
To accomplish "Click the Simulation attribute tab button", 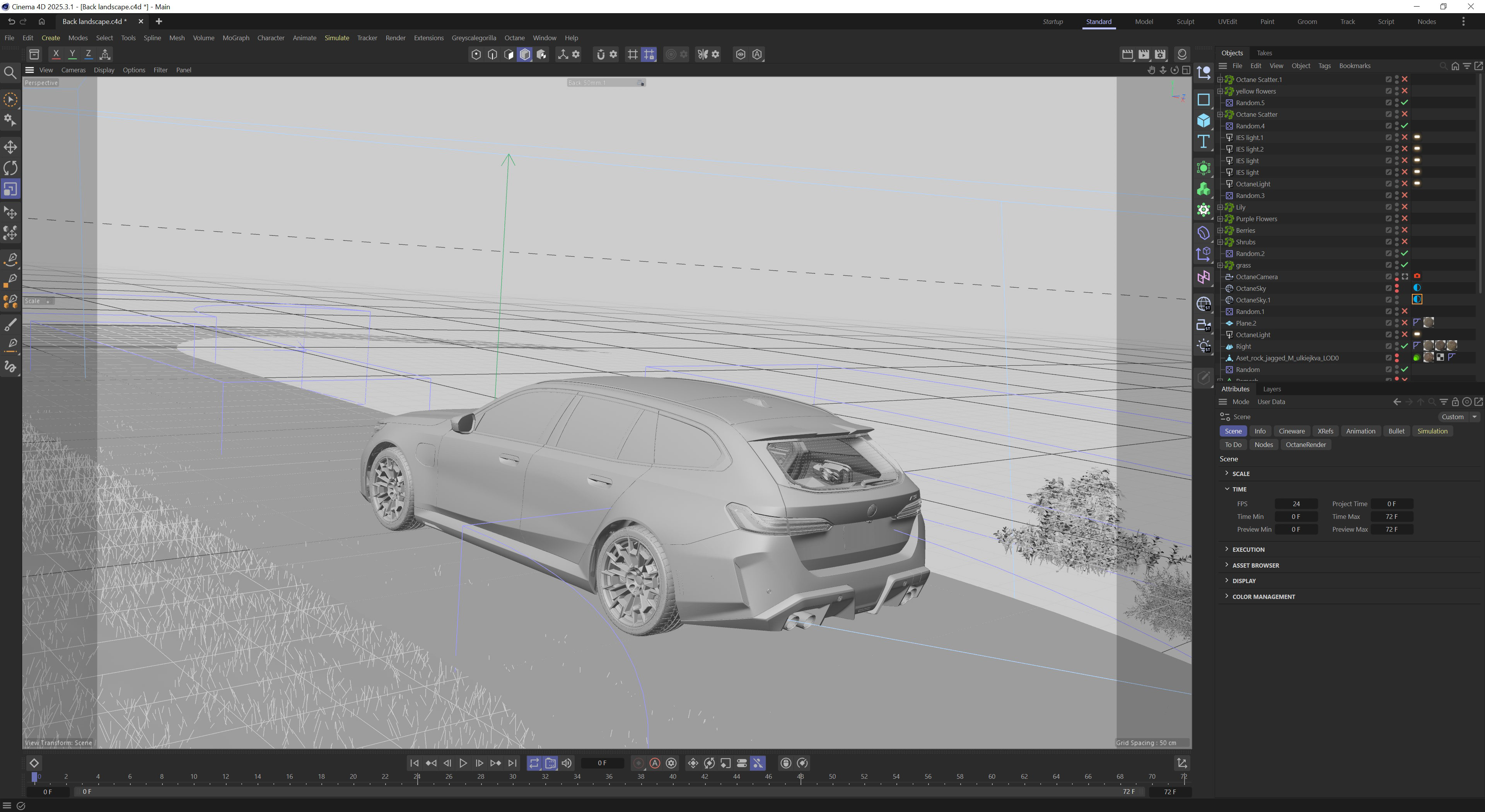I will point(1432,431).
